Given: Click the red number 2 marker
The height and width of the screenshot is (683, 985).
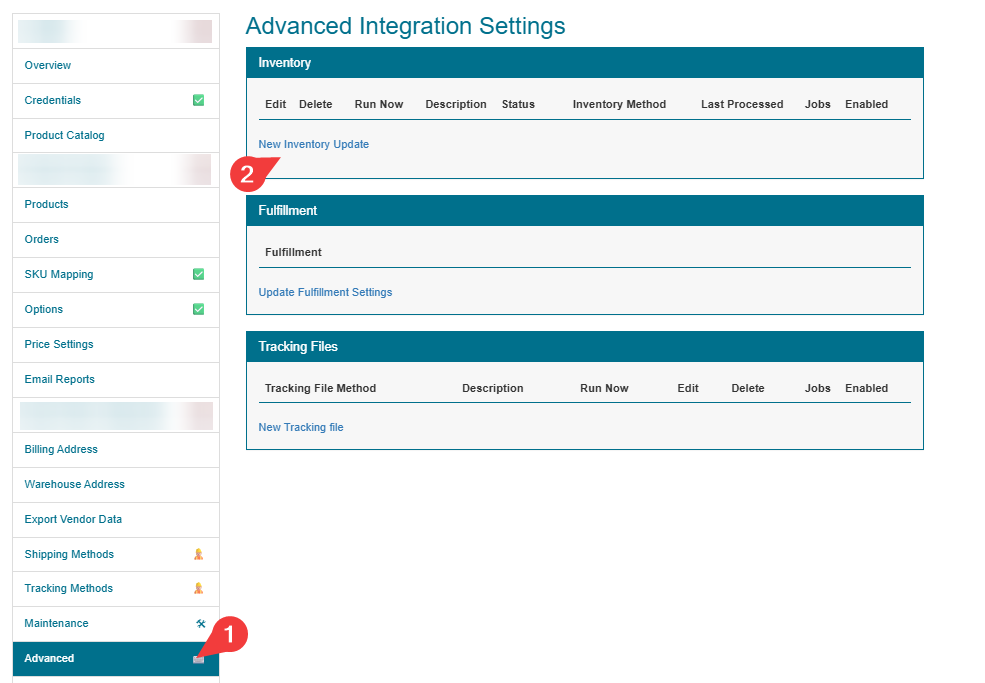Looking at the screenshot, I should tap(246, 174).
